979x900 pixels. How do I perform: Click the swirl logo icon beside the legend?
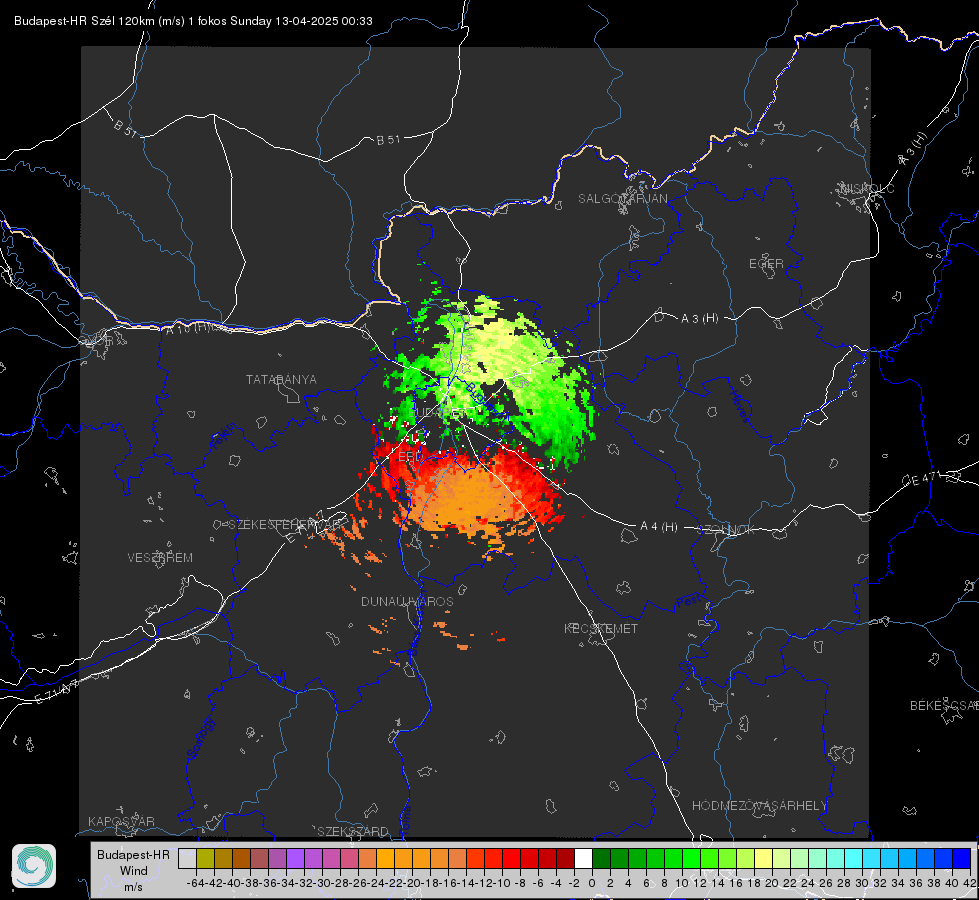pyautogui.click(x=34, y=866)
